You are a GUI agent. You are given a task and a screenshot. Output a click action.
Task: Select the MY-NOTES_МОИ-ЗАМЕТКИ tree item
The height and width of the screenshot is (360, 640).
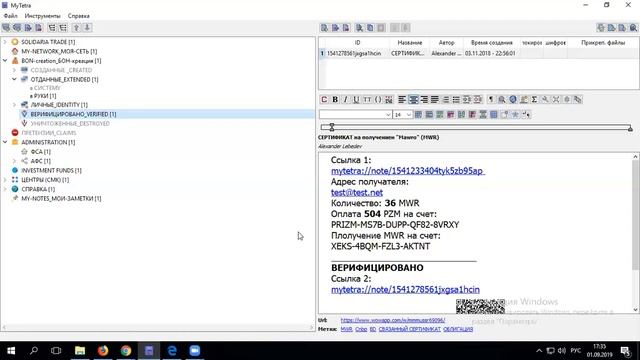tap(61, 198)
